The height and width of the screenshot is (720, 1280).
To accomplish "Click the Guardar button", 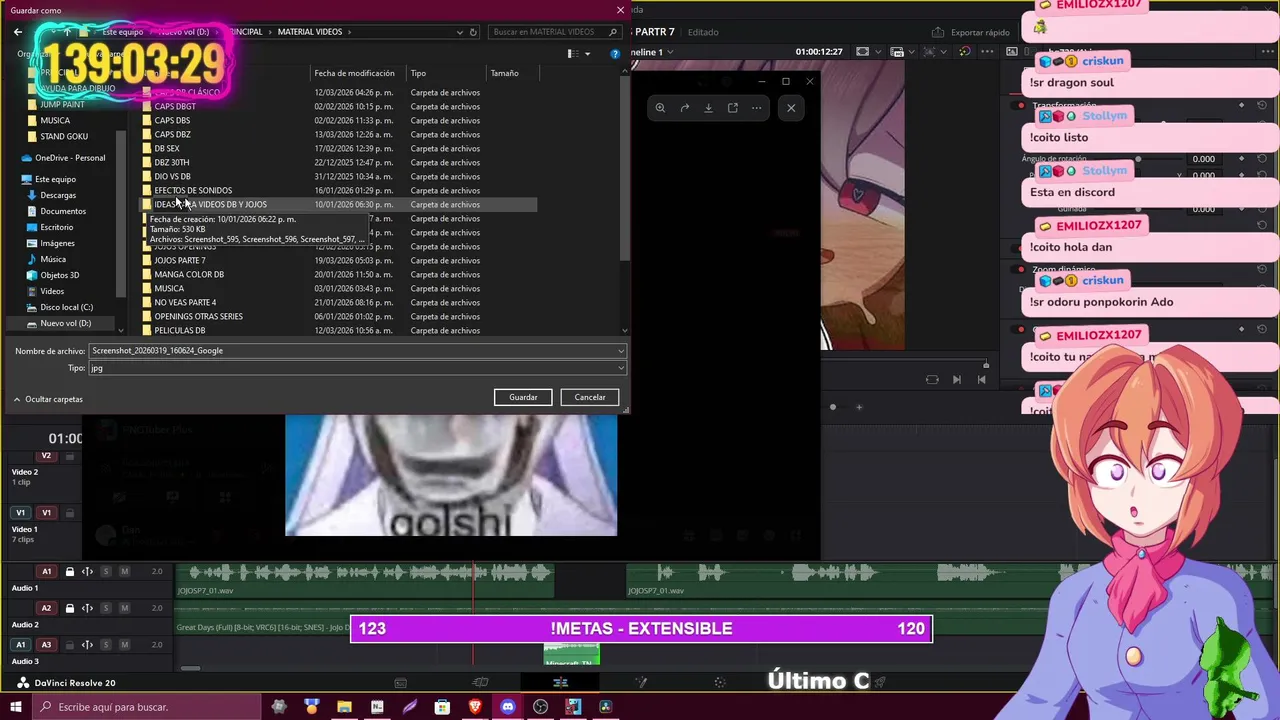I will pos(523,397).
